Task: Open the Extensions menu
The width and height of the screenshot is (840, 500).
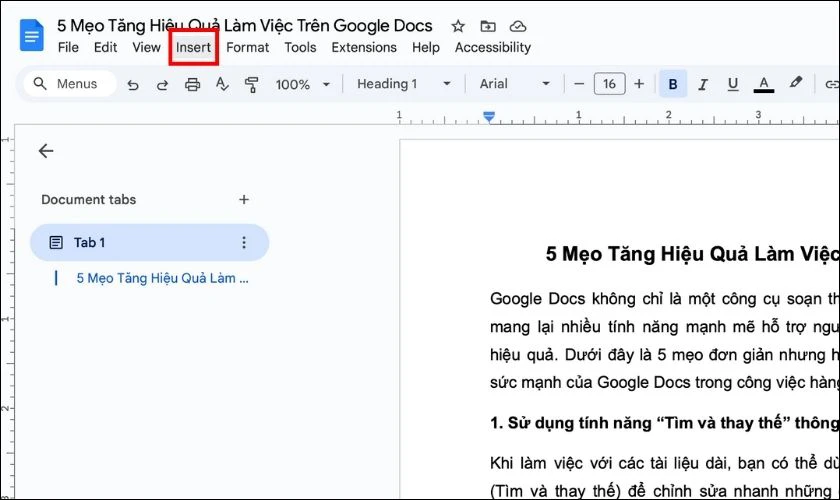Action: pos(364,47)
